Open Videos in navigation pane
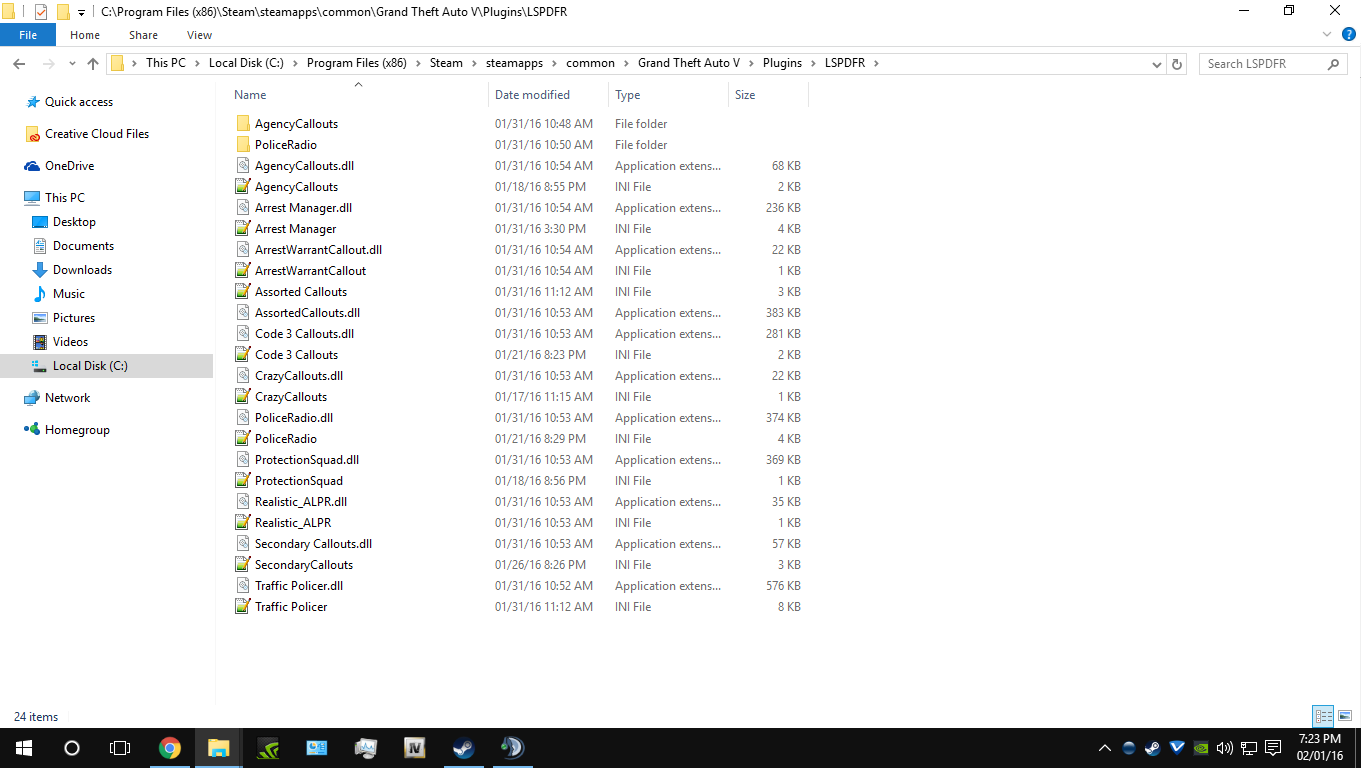Screen dimensions: 1361x768 click(x=70, y=342)
